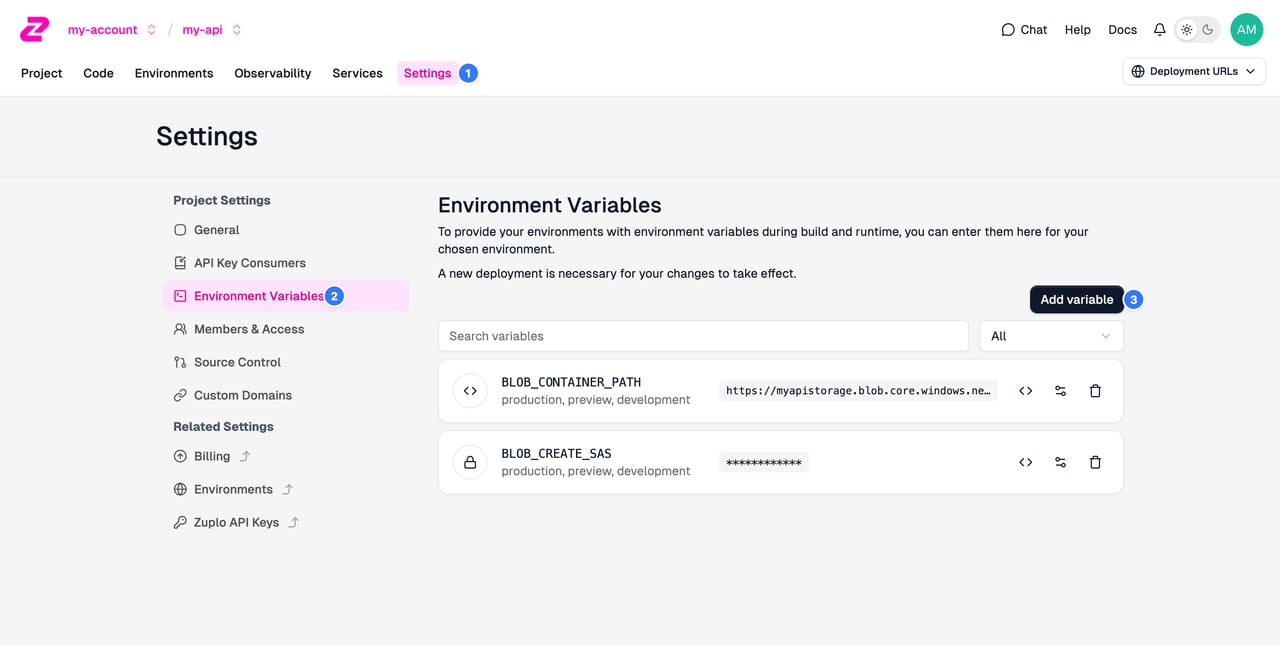Open the Docs link

1122,30
